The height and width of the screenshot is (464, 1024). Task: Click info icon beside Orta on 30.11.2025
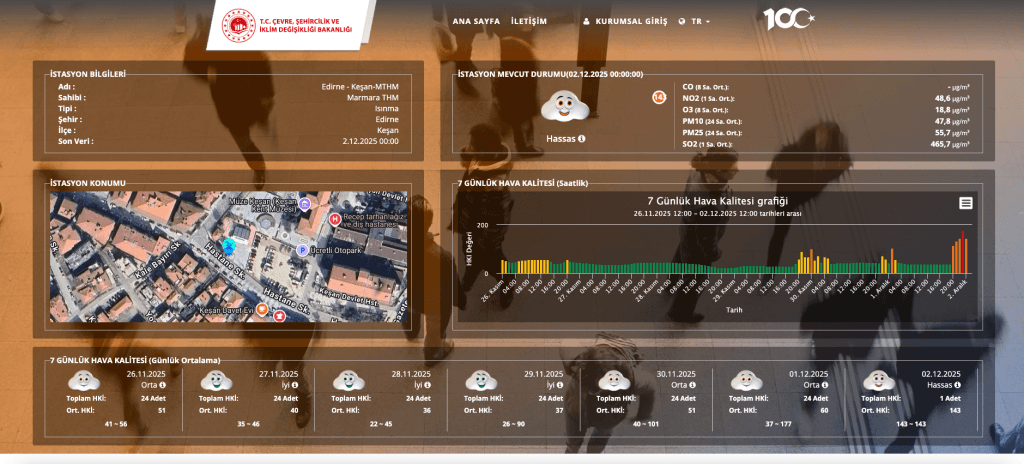692,384
